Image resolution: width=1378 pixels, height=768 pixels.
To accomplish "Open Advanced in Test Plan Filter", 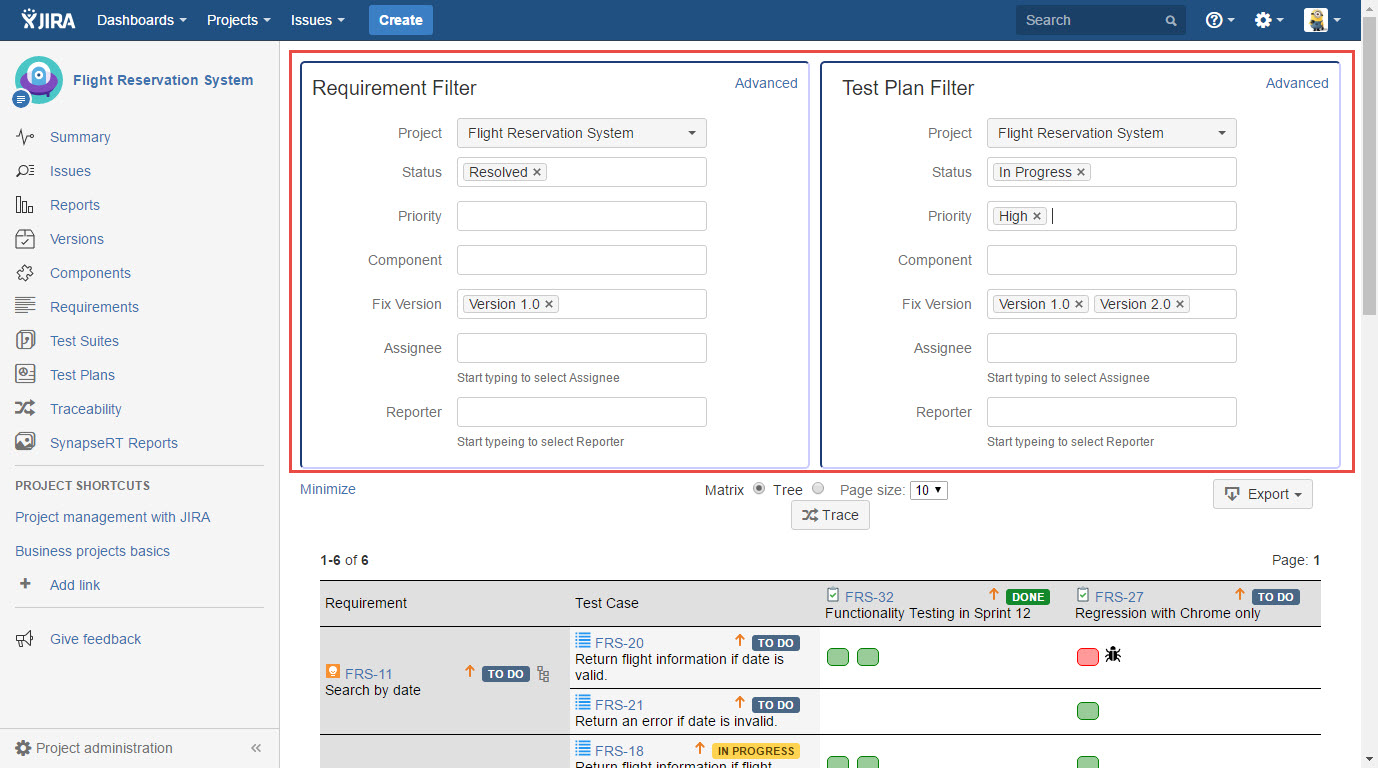I will 1297,83.
